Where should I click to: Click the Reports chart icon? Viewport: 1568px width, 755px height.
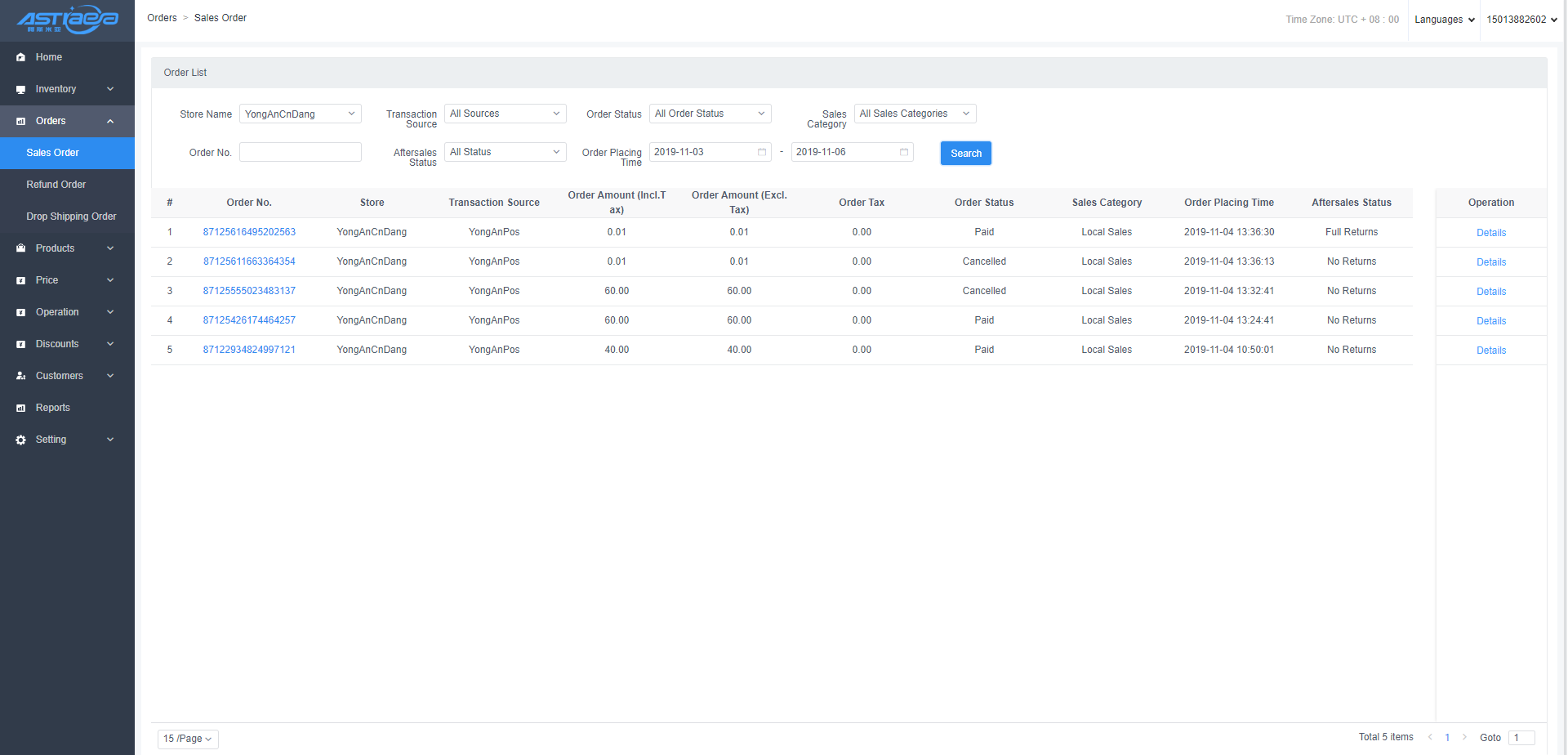click(21, 408)
